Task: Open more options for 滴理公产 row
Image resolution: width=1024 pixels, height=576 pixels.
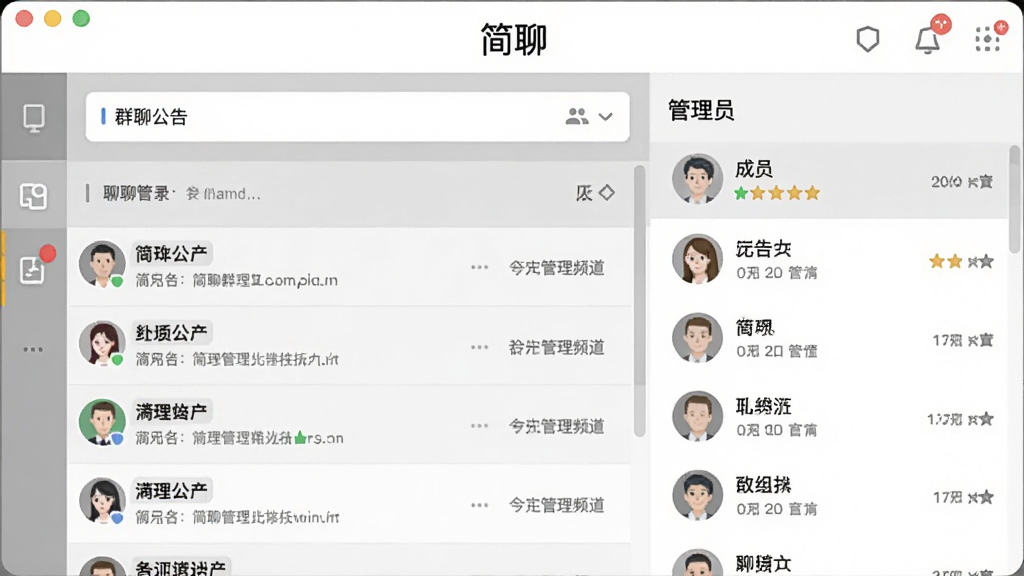Action: point(479,505)
